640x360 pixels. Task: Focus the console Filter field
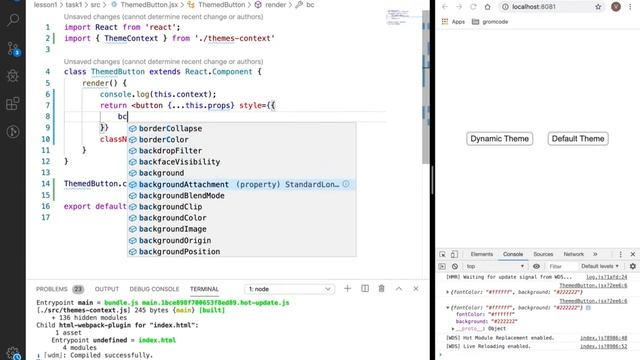click(x=561, y=266)
